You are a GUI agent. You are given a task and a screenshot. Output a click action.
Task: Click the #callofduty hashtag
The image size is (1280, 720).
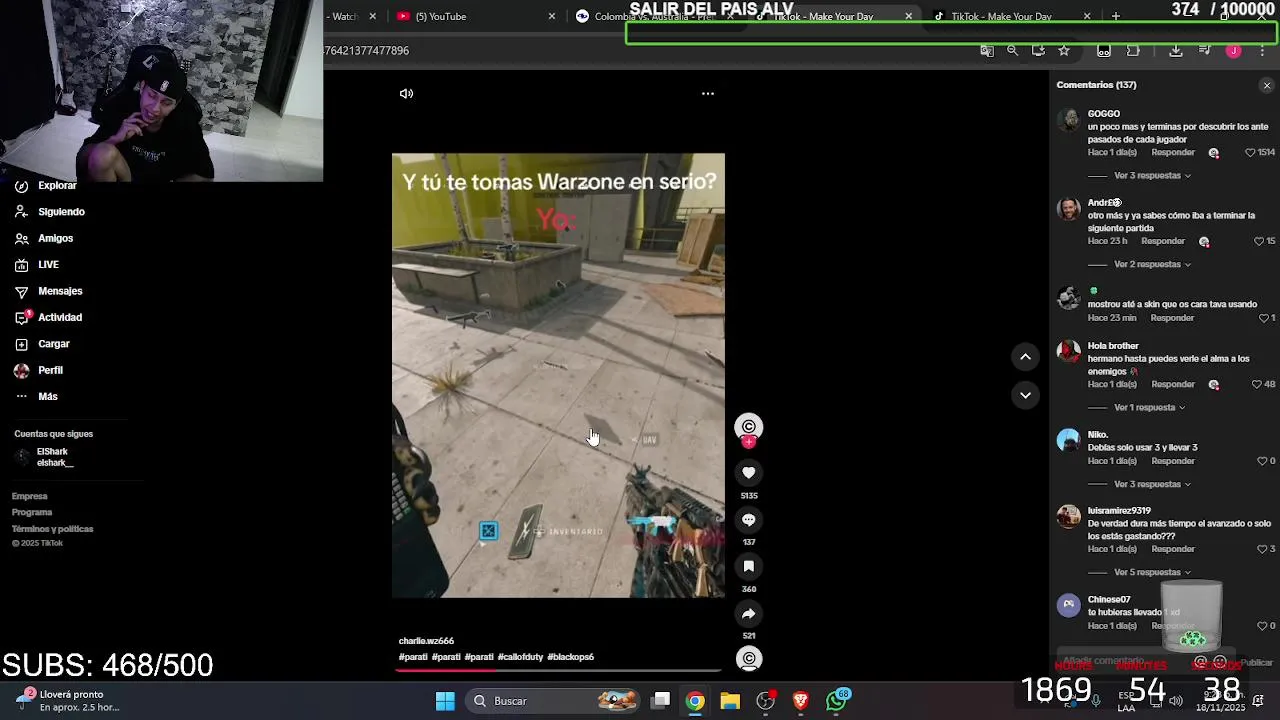[520, 657]
